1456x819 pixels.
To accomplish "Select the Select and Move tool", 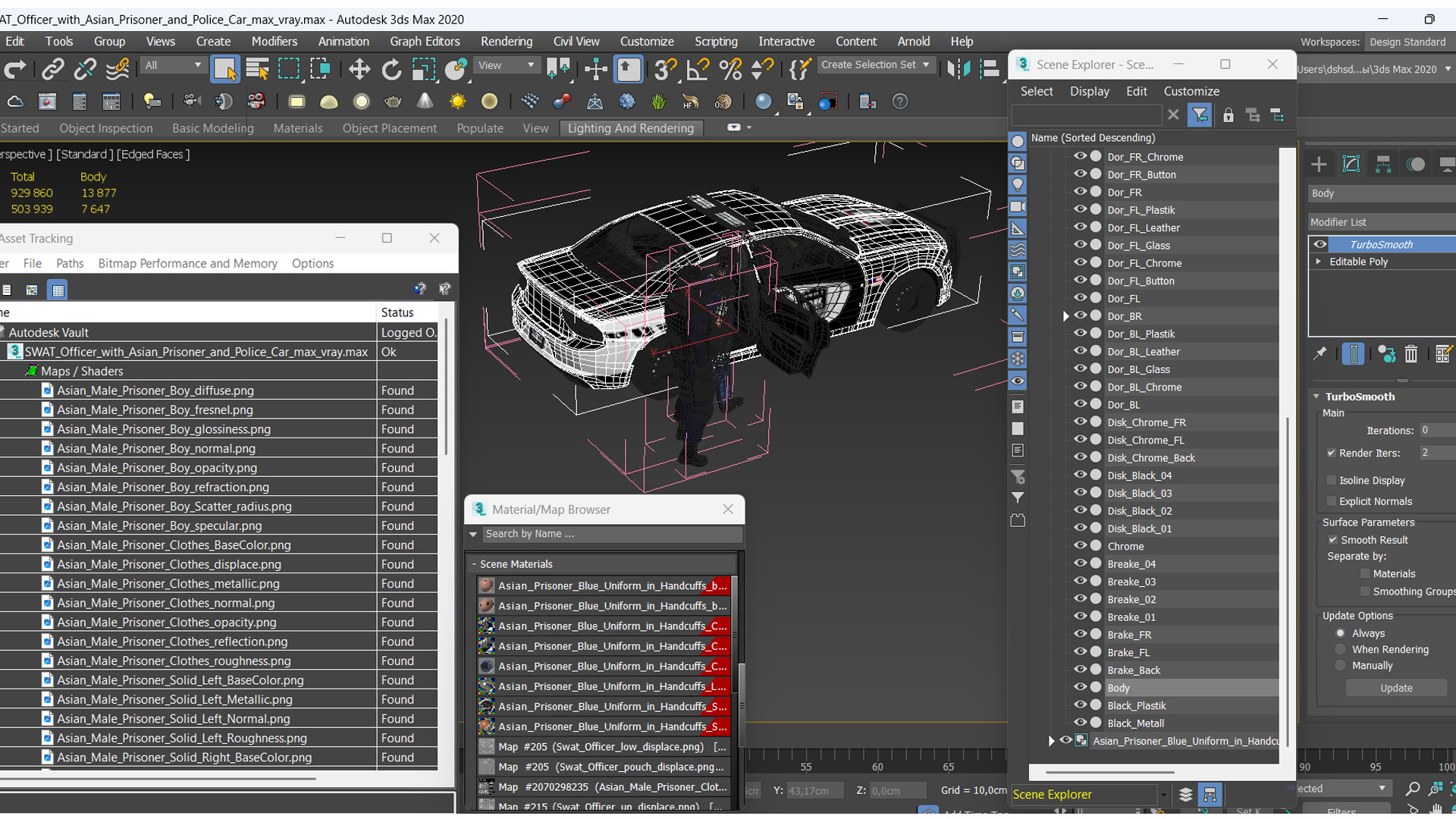I will point(359,69).
